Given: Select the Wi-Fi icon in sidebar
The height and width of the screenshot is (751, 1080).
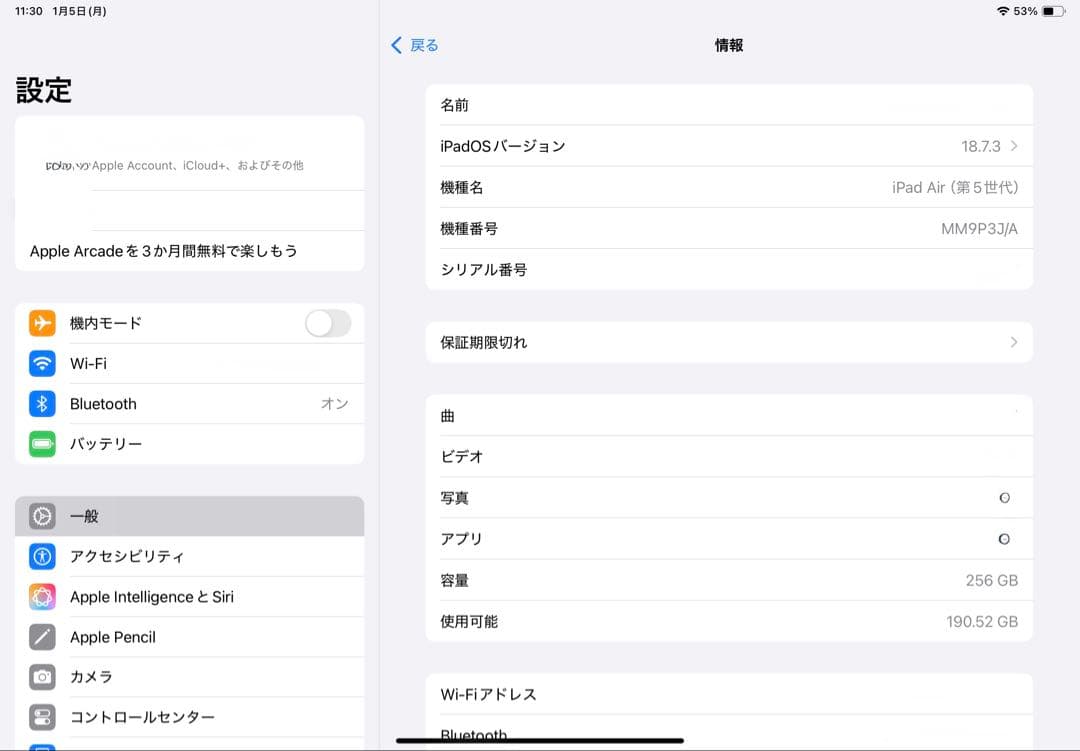Looking at the screenshot, I should point(41,363).
